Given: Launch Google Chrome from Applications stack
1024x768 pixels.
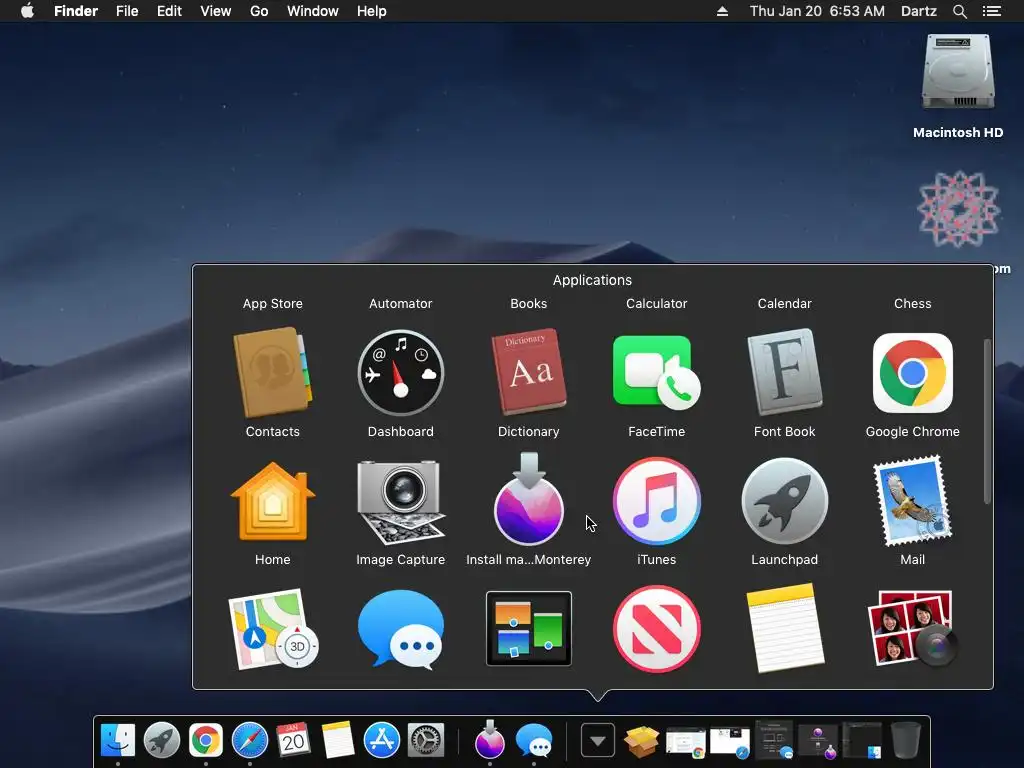Looking at the screenshot, I should point(912,373).
